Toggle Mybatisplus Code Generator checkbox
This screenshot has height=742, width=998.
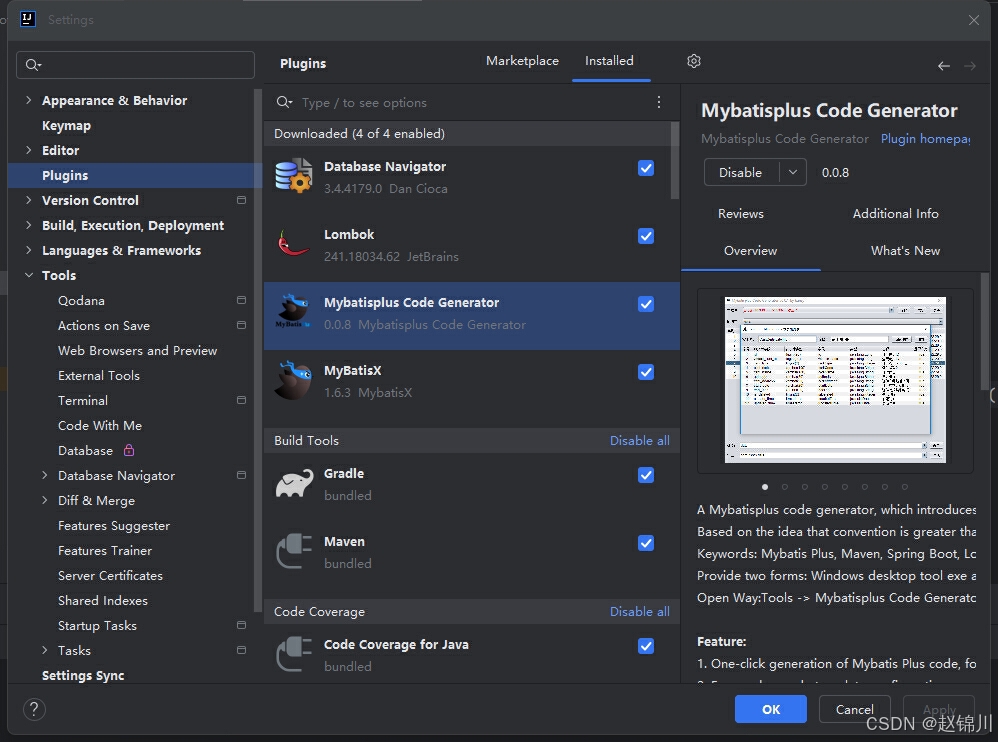645,304
